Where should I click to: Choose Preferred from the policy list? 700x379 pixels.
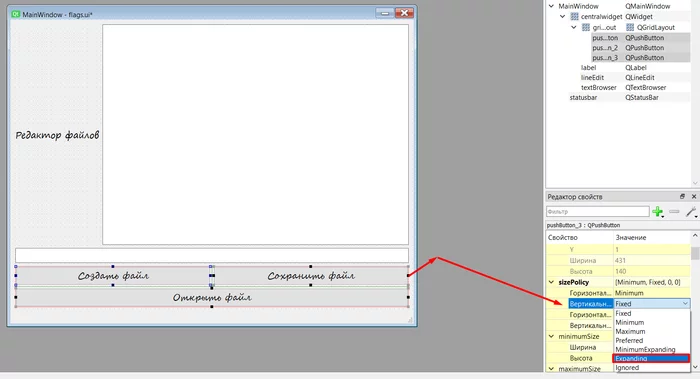pos(652,340)
